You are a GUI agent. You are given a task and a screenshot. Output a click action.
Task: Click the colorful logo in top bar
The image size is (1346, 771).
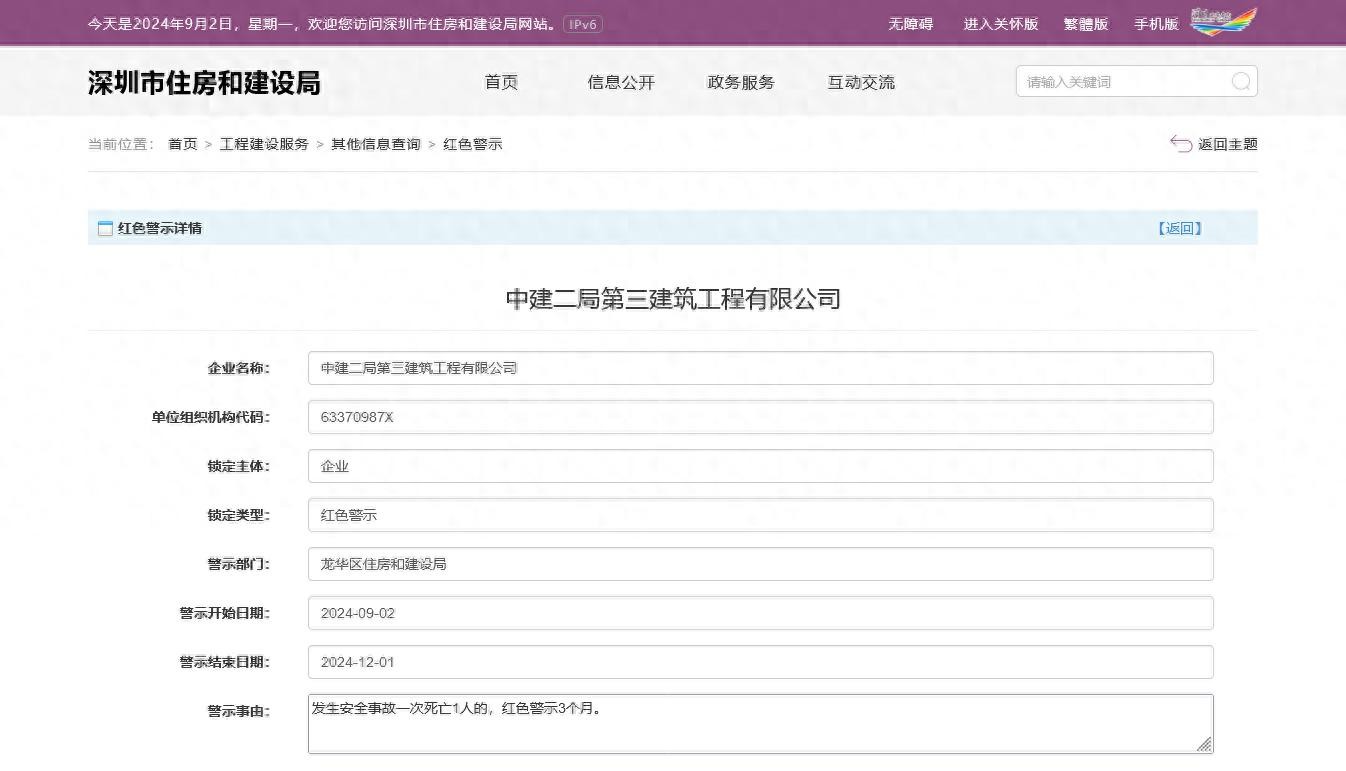[1223, 22]
